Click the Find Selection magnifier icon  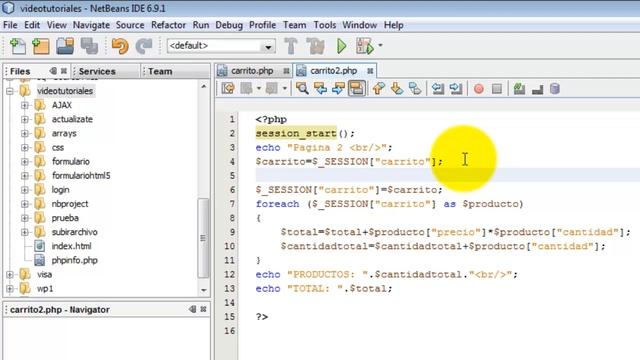click(x=302, y=89)
